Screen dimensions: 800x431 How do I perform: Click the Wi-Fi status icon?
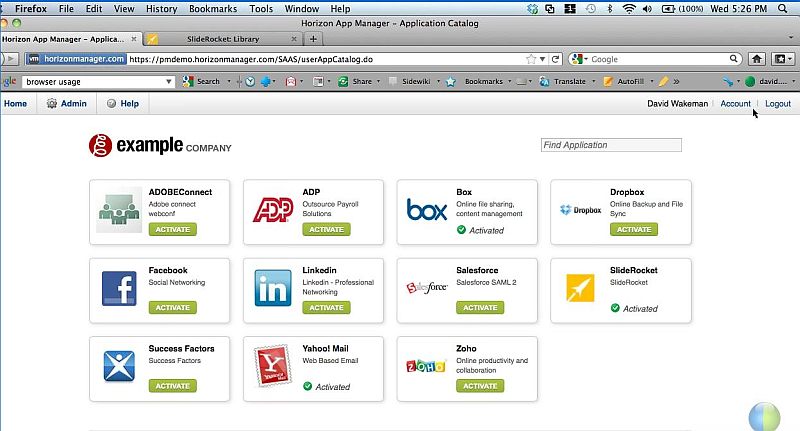pos(629,9)
